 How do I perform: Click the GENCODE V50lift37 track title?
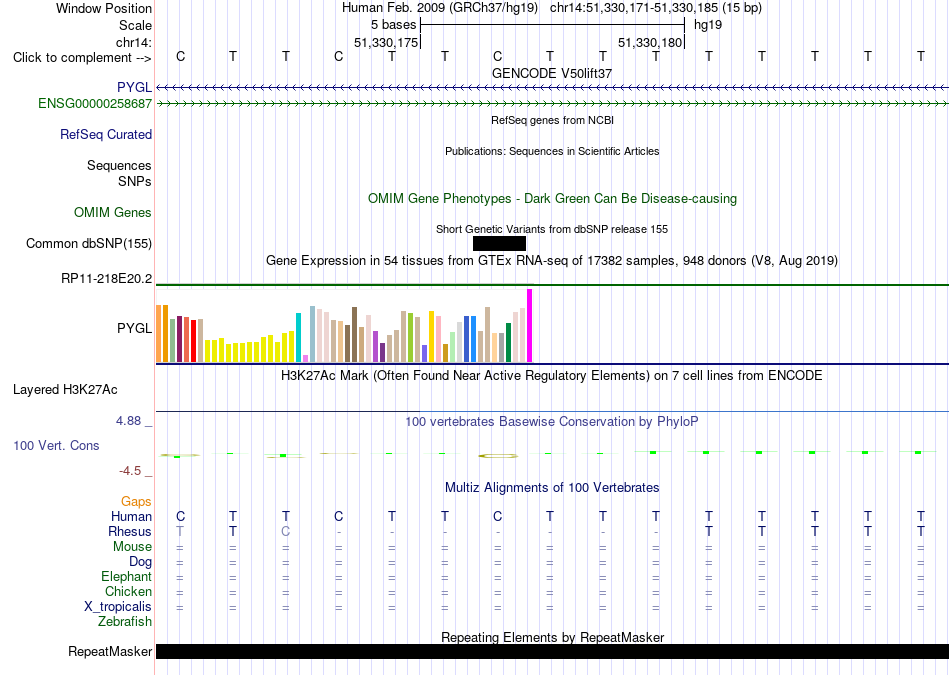point(552,73)
